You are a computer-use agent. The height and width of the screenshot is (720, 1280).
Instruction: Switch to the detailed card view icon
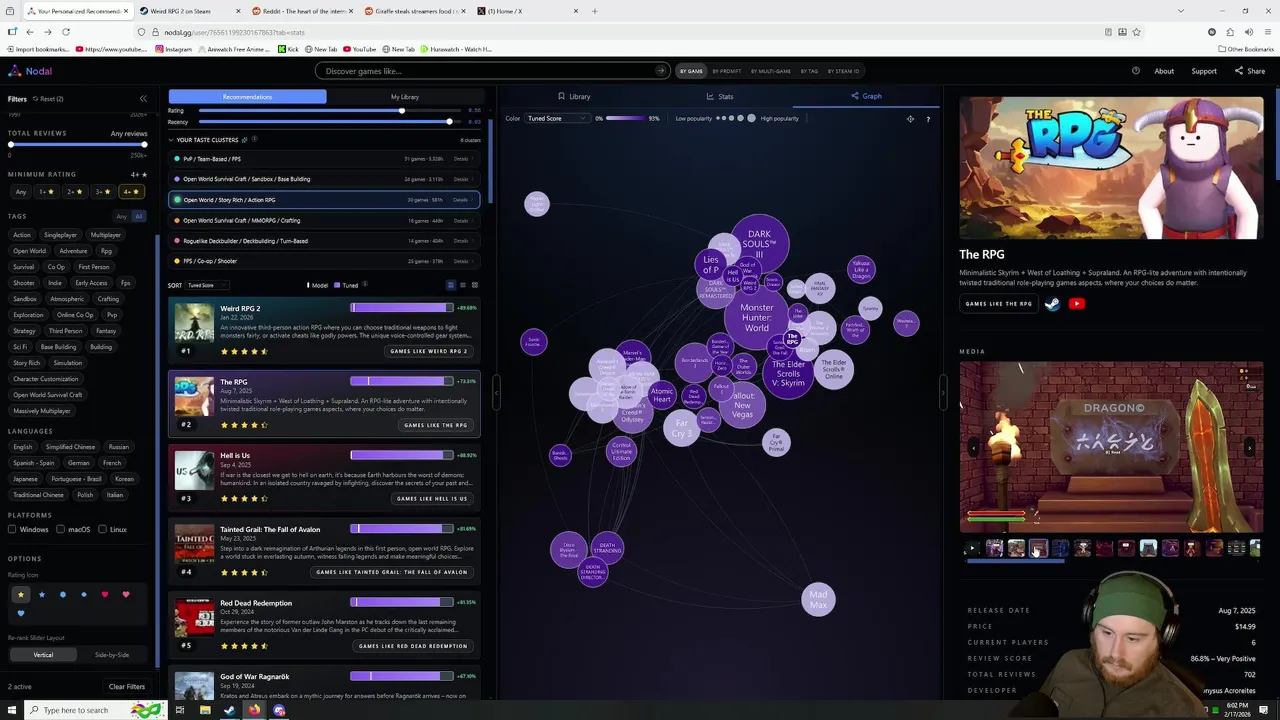click(x=450, y=285)
